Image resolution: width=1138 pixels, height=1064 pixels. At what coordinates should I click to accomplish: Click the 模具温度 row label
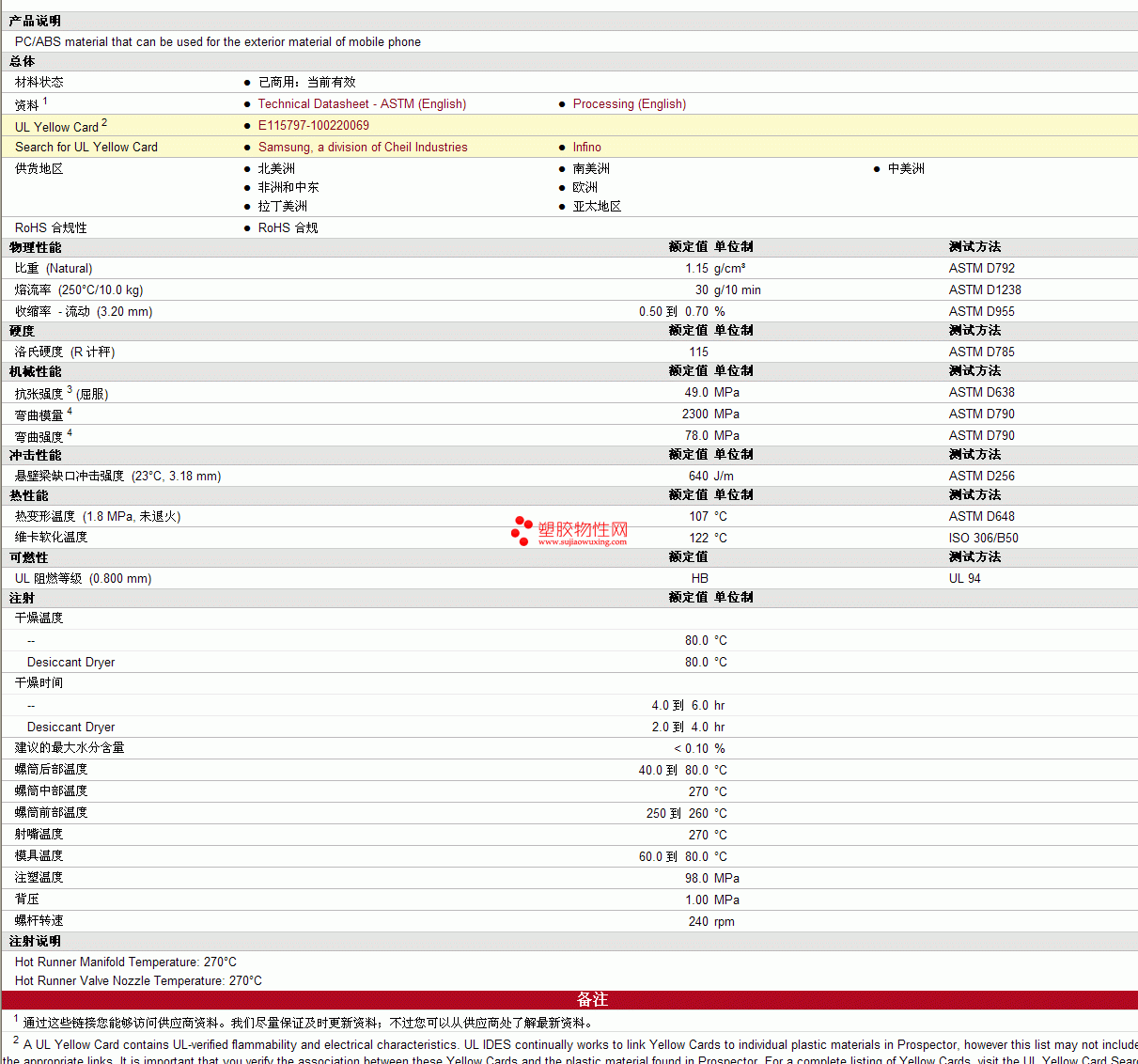pyautogui.click(x=39, y=856)
